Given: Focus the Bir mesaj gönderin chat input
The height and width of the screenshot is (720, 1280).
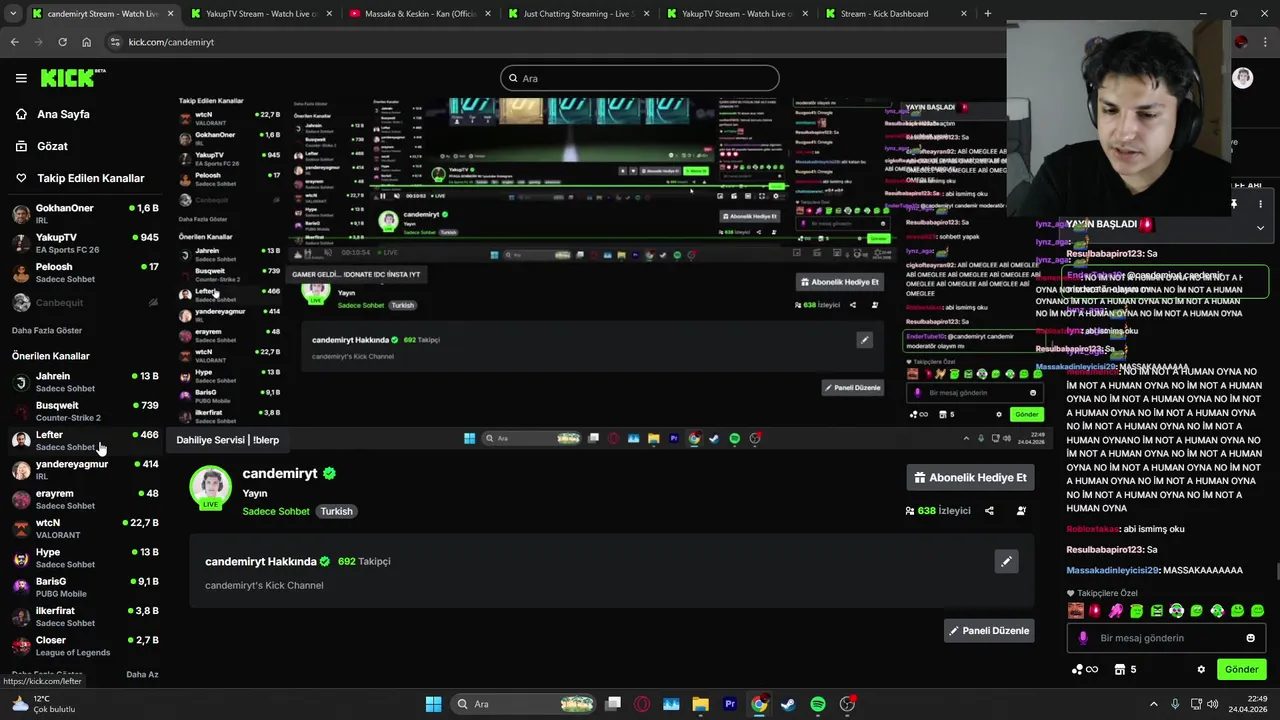Looking at the screenshot, I should point(1166,638).
